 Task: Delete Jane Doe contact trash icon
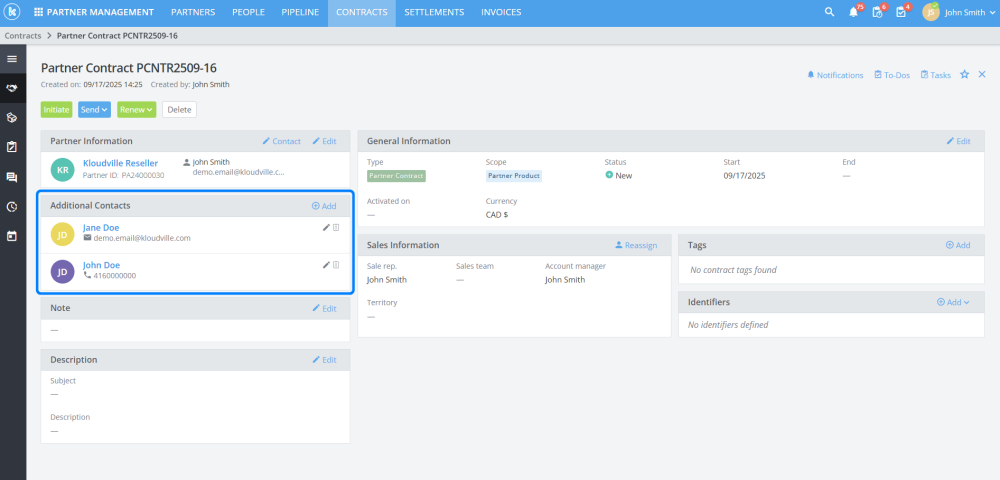tap(336, 228)
